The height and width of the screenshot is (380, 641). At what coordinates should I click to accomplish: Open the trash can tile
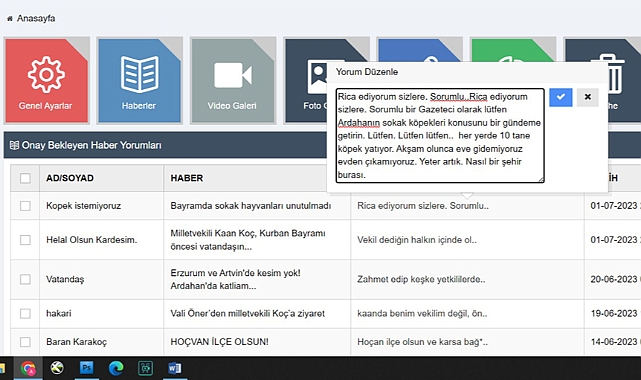[x=624, y=80]
